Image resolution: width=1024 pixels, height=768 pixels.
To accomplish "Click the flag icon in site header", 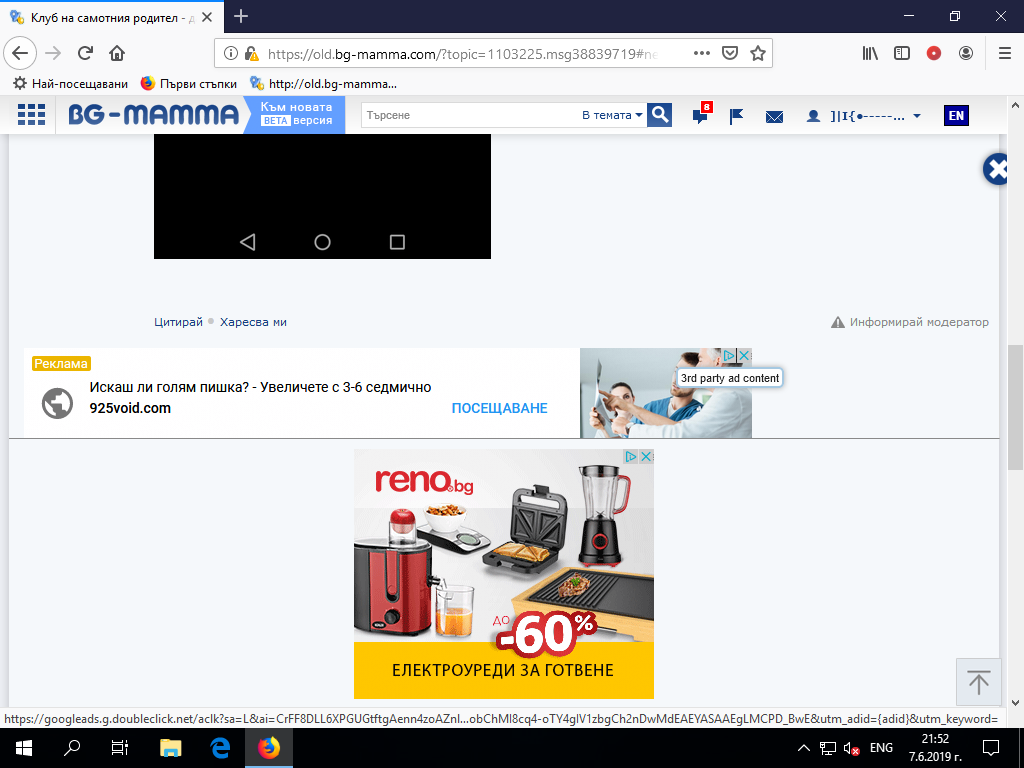I will [x=737, y=116].
